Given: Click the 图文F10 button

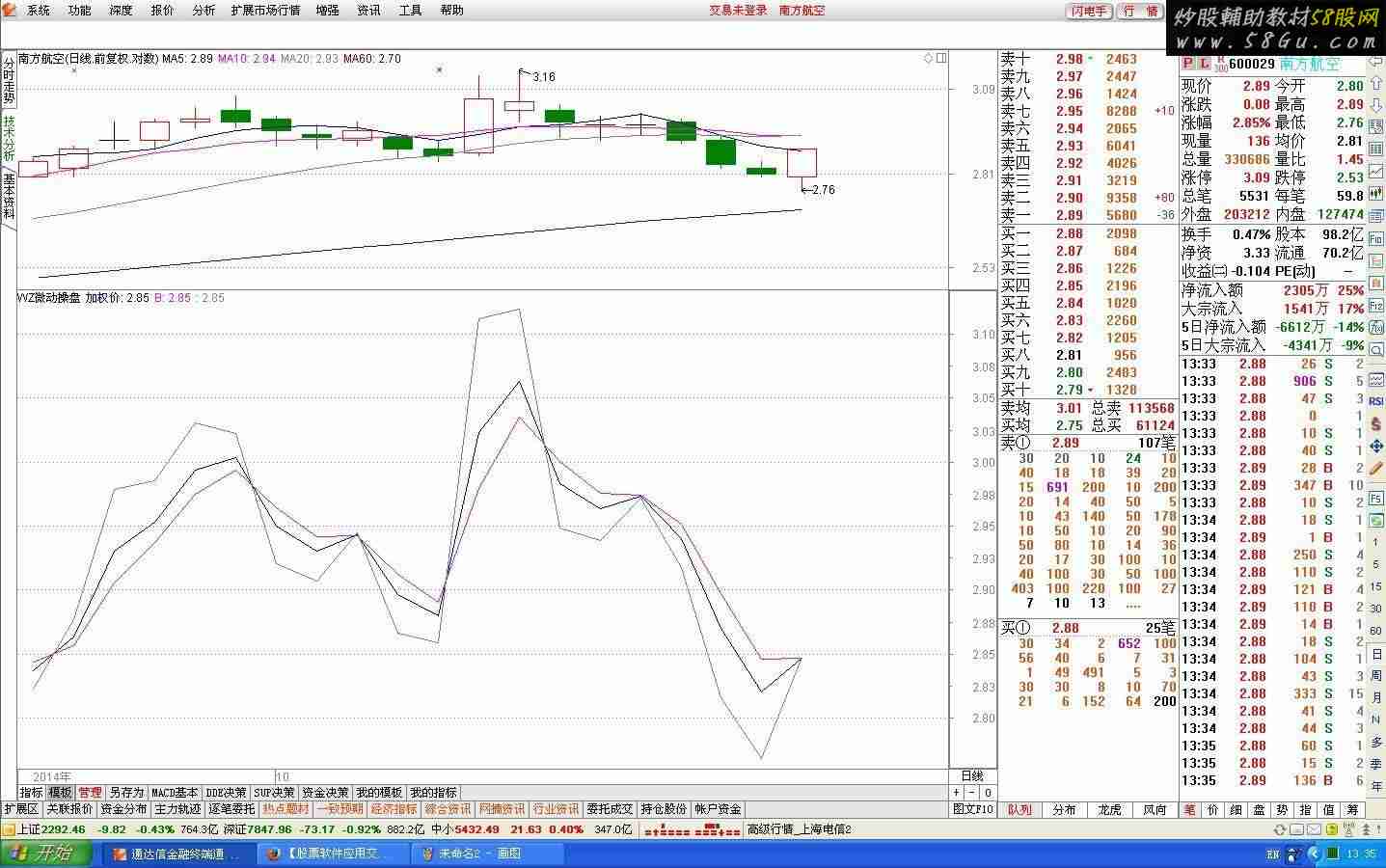Looking at the screenshot, I should pos(973,809).
